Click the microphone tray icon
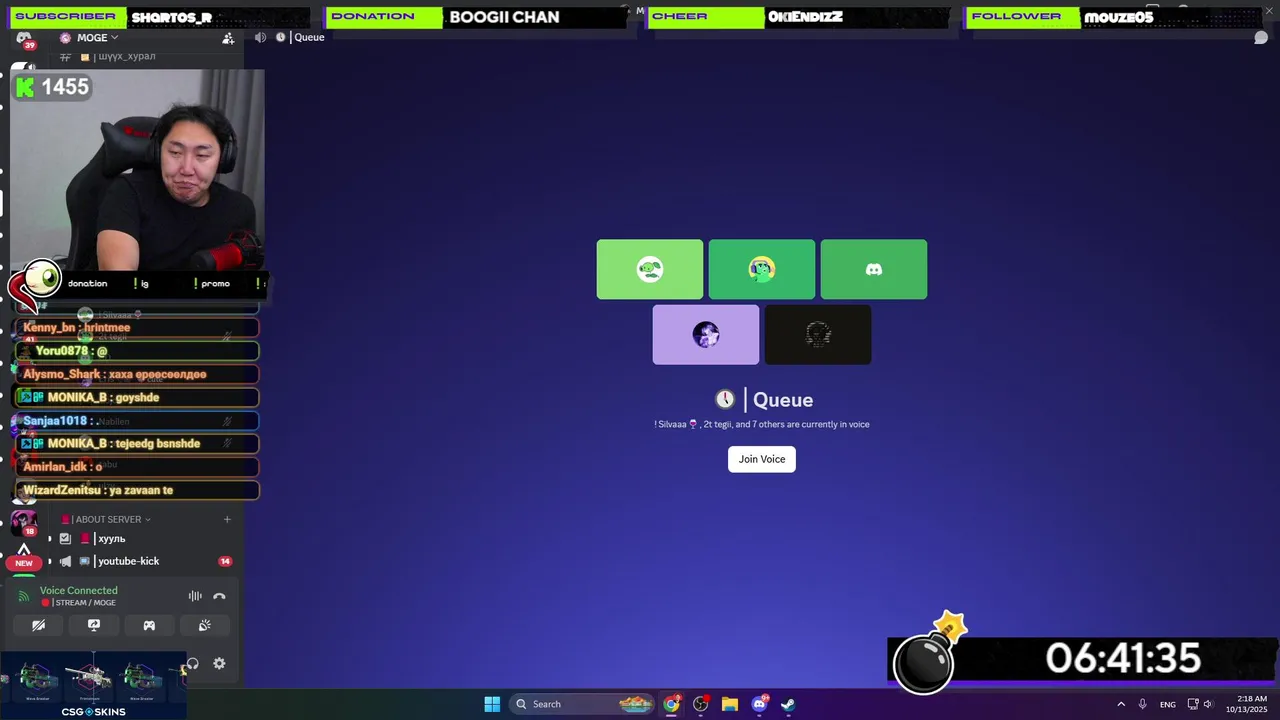Screen dimensions: 1280x720 point(1143,704)
